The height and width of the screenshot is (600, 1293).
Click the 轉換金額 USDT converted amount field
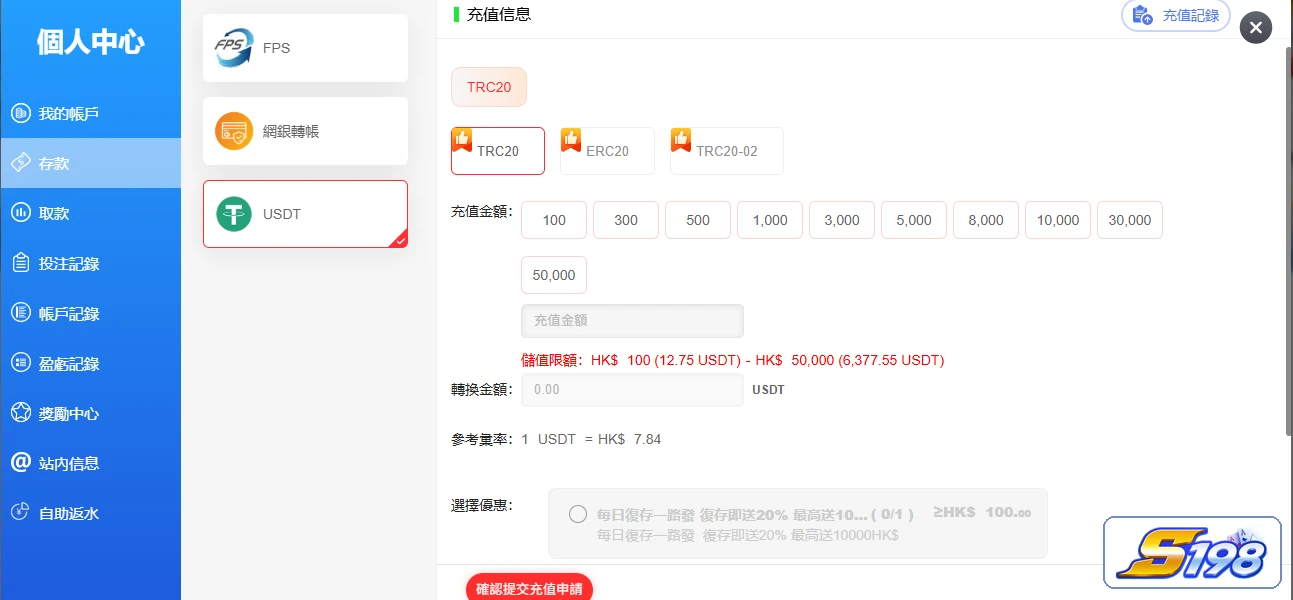click(632, 389)
